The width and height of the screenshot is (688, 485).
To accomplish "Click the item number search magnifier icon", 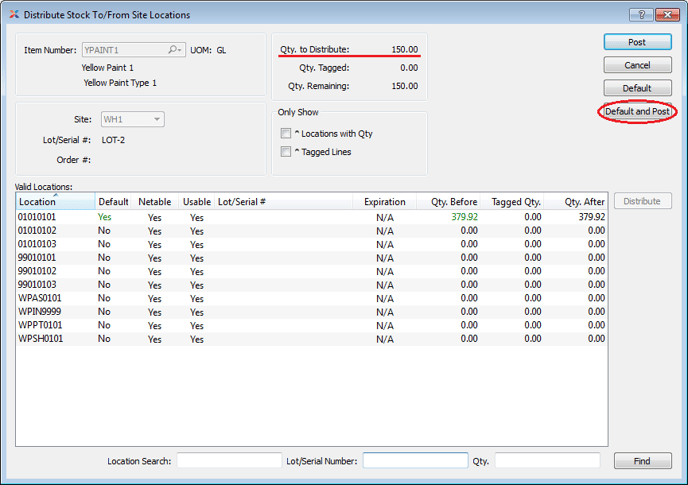I will [174, 49].
